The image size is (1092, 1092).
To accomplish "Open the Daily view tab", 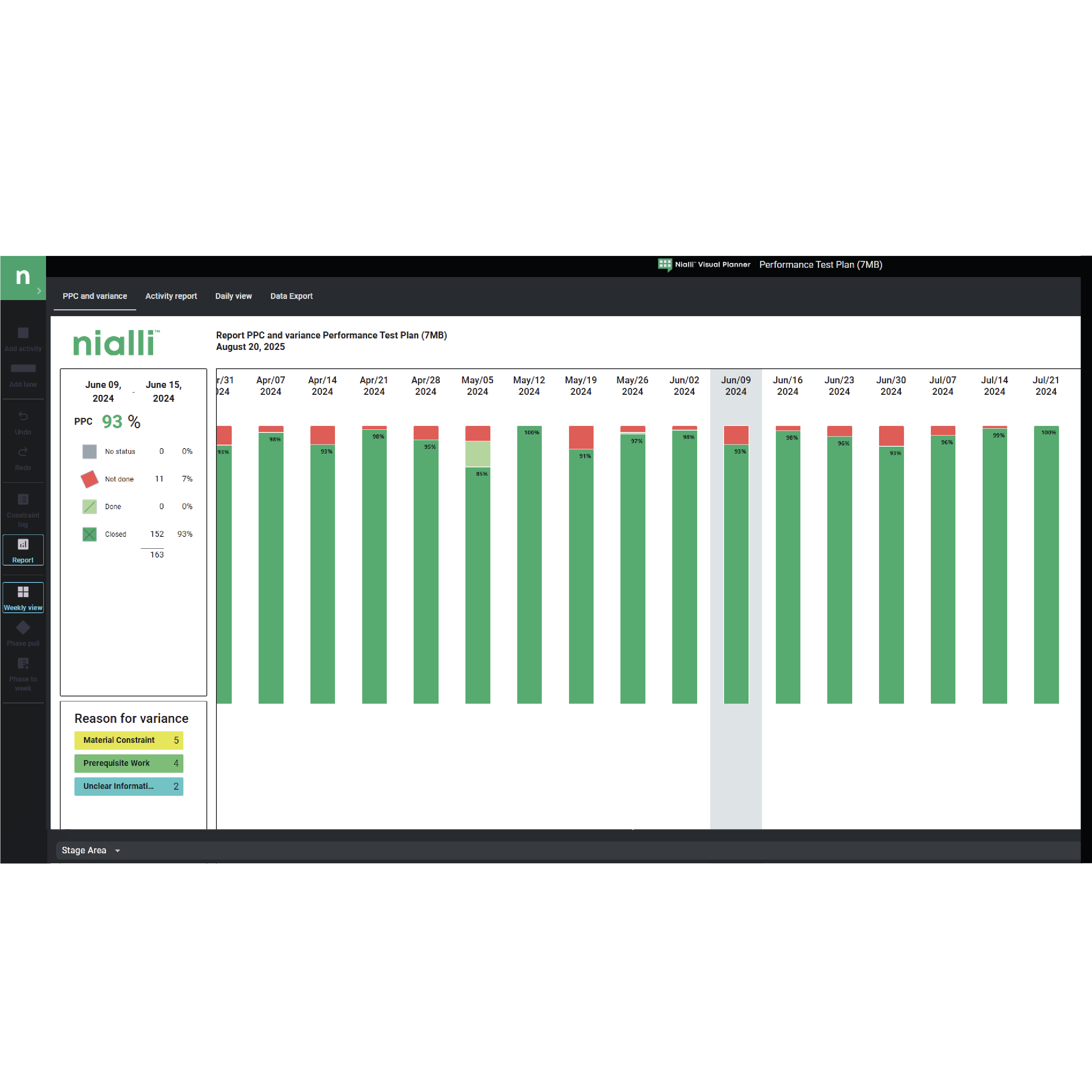I will click(x=233, y=295).
